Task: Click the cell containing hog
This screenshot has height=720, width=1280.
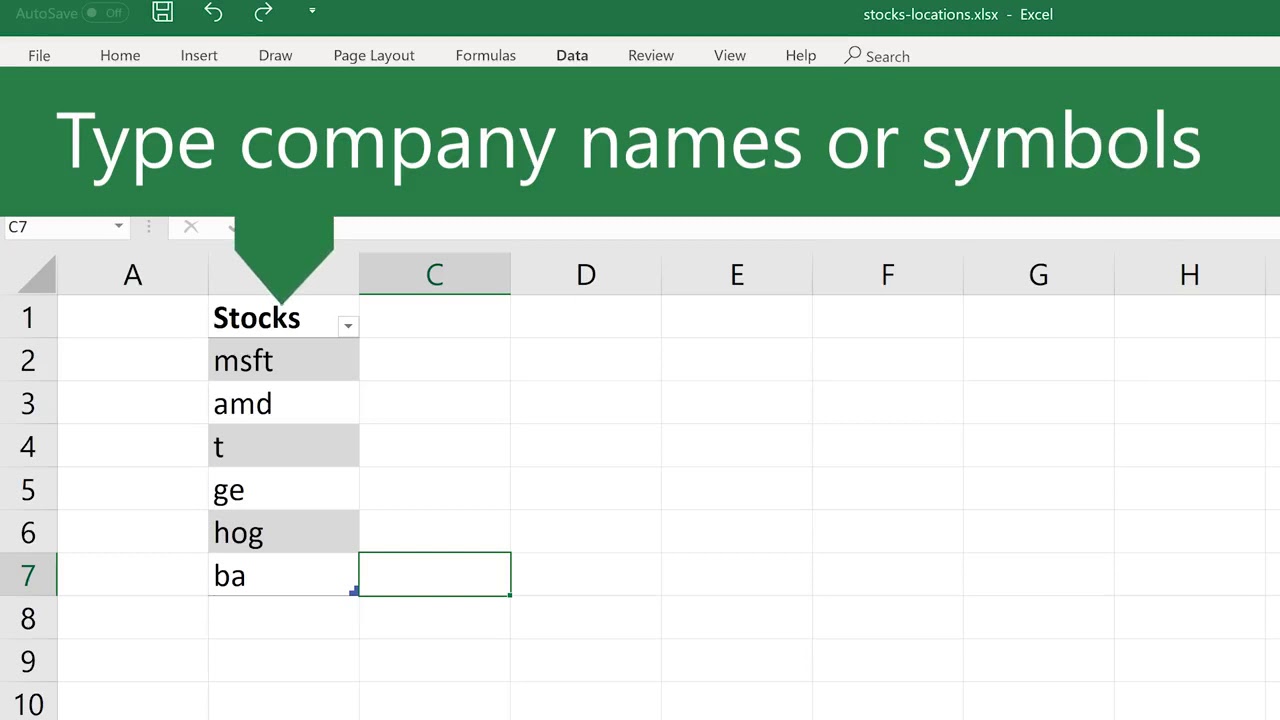Action: tap(284, 532)
